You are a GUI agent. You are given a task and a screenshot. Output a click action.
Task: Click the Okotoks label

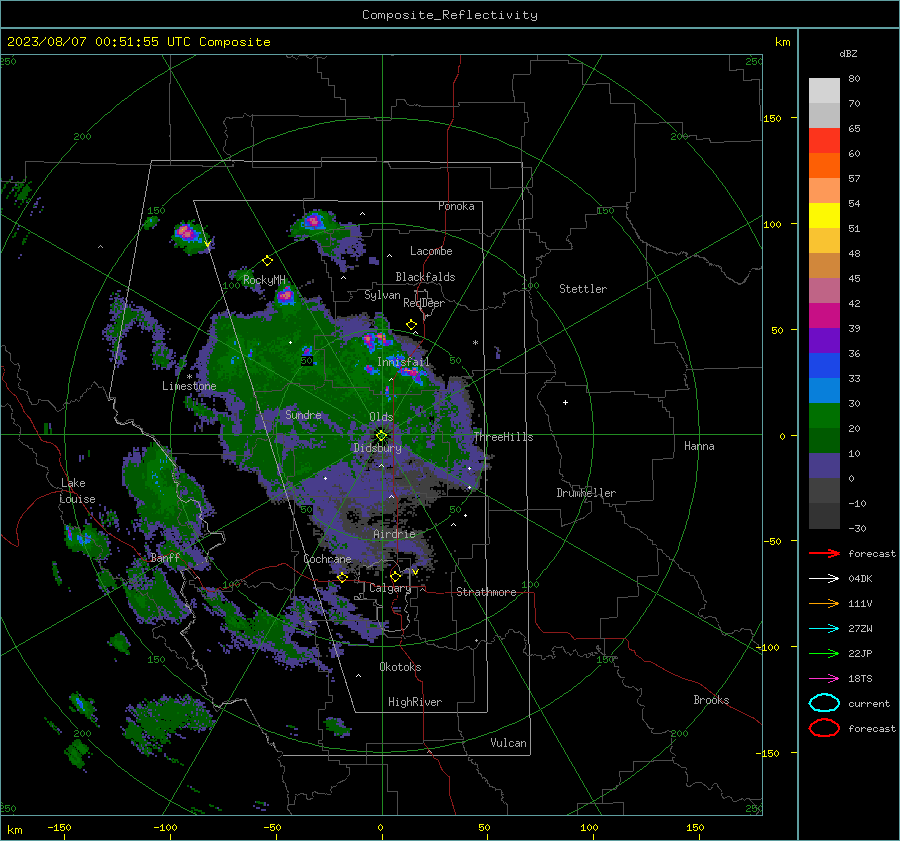pos(400,666)
